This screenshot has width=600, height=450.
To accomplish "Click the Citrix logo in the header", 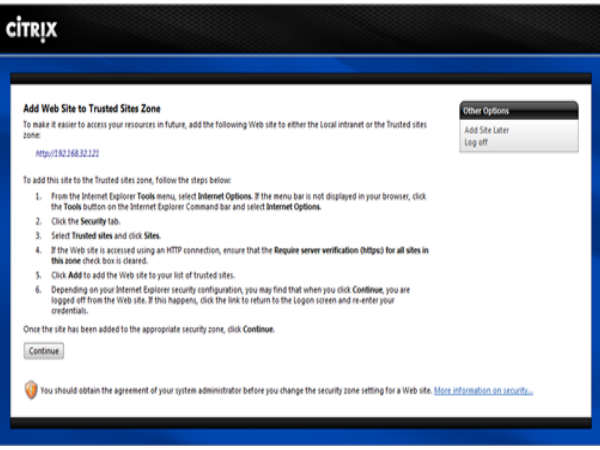I will [x=32, y=29].
